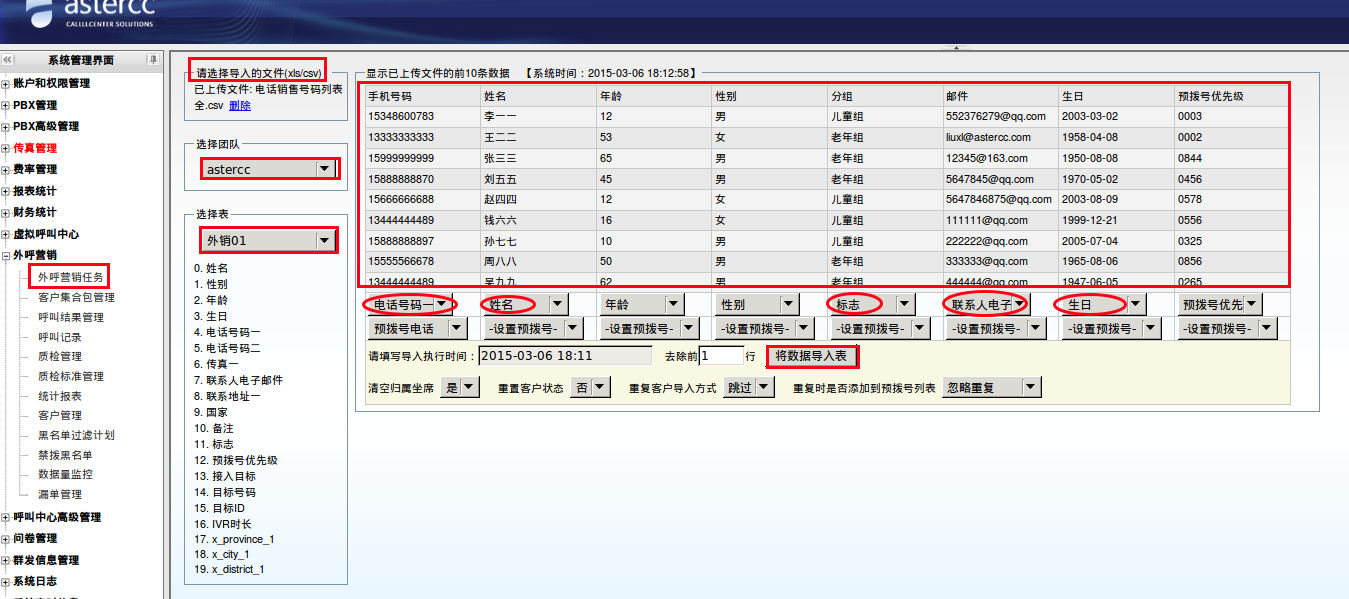Viewport: 1349px width, 599px height.
Task: Collapse the sidebar with the double-arrow icon
Action: pos(8,61)
